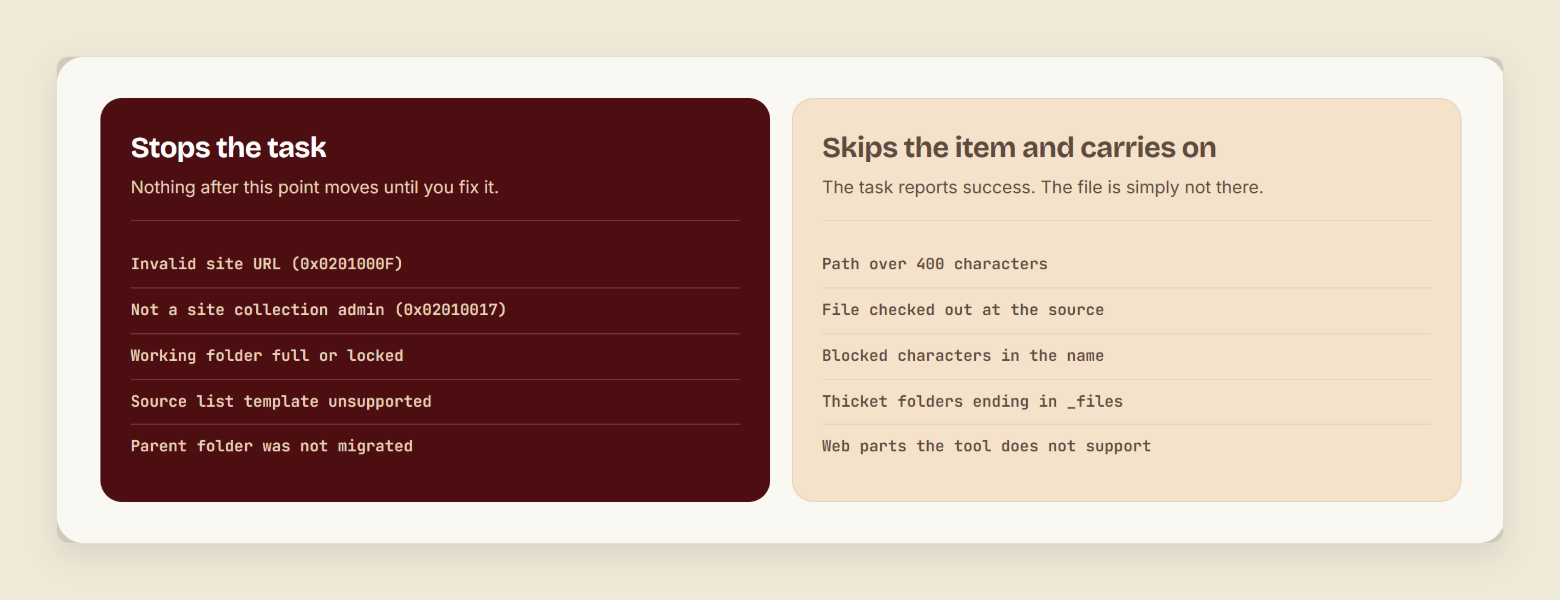Click "Working folder full or locked" row
Image resolution: width=1560 pixels, height=600 pixels.
pyautogui.click(x=435, y=356)
